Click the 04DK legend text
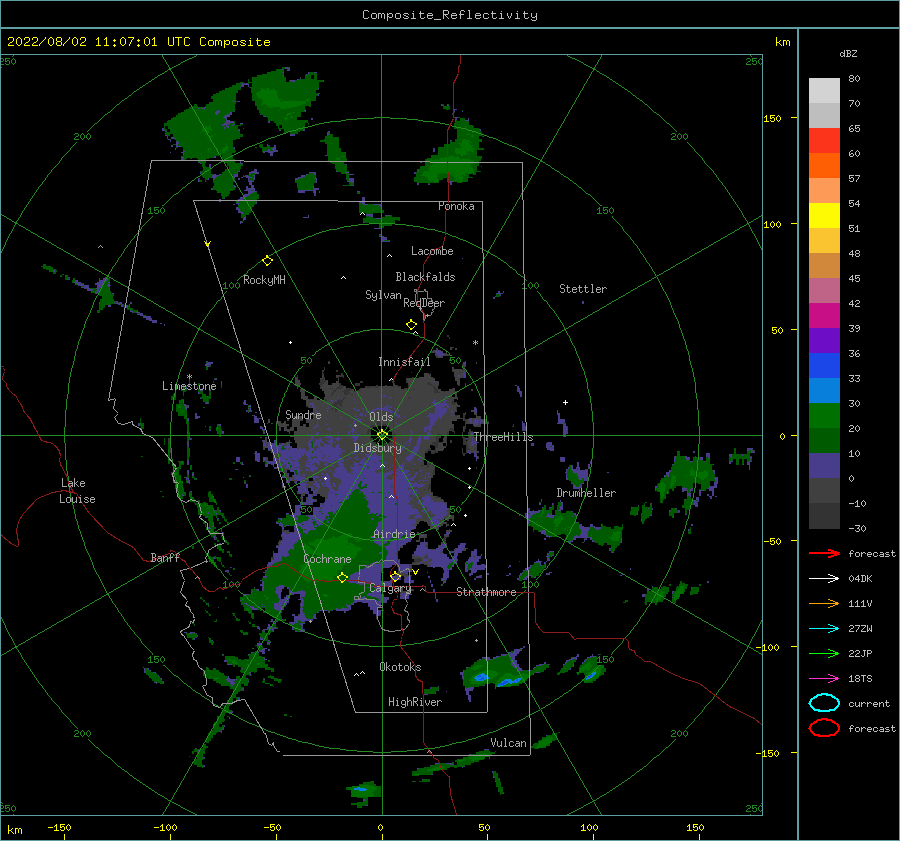 [860, 579]
